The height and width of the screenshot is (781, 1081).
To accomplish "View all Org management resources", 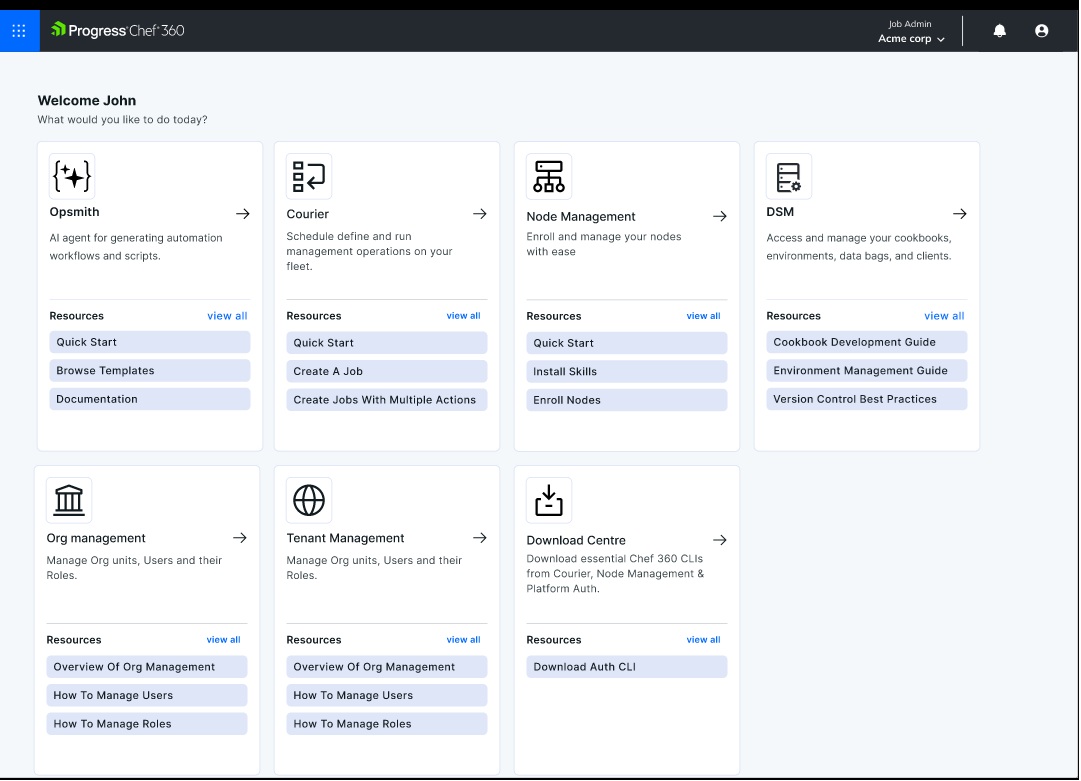I will click(223, 640).
